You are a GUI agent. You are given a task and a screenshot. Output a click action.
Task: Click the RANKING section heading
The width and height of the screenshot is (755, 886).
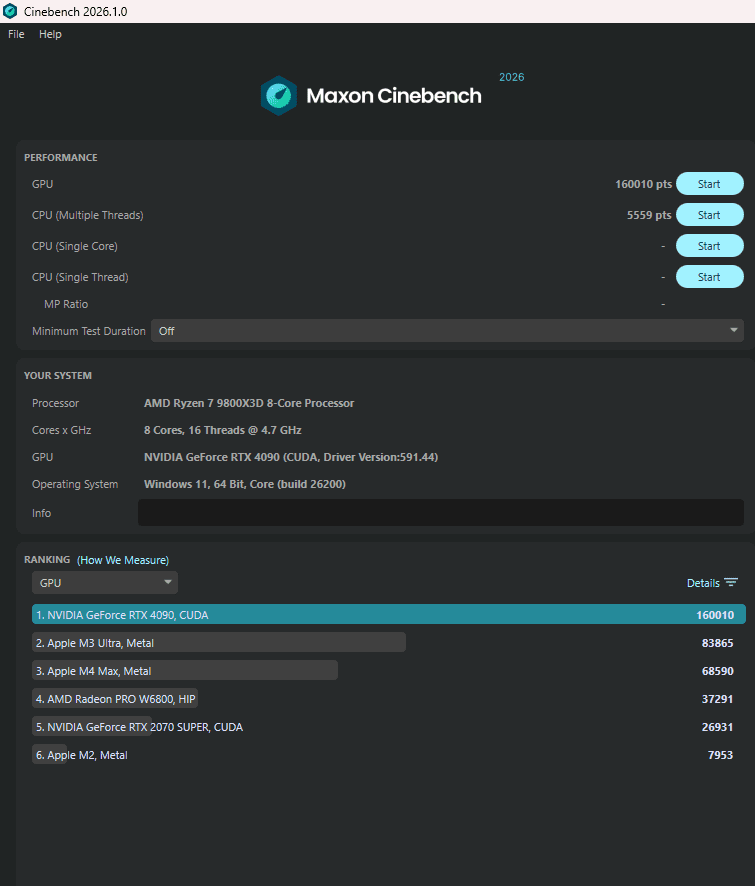coord(47,559)
